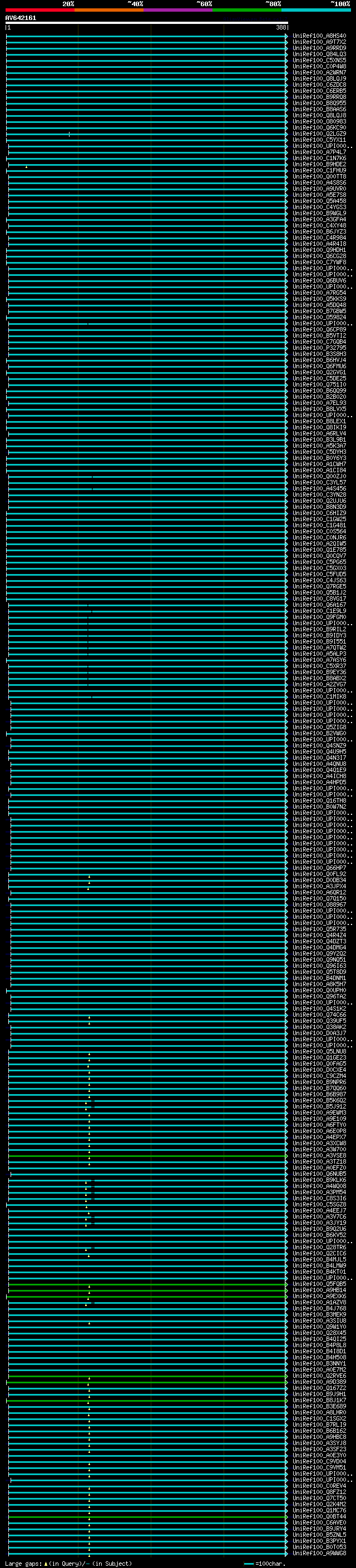Click the white query sequence ruler bar
Viewport: 356px width, 1568px height.
[147, 22]
